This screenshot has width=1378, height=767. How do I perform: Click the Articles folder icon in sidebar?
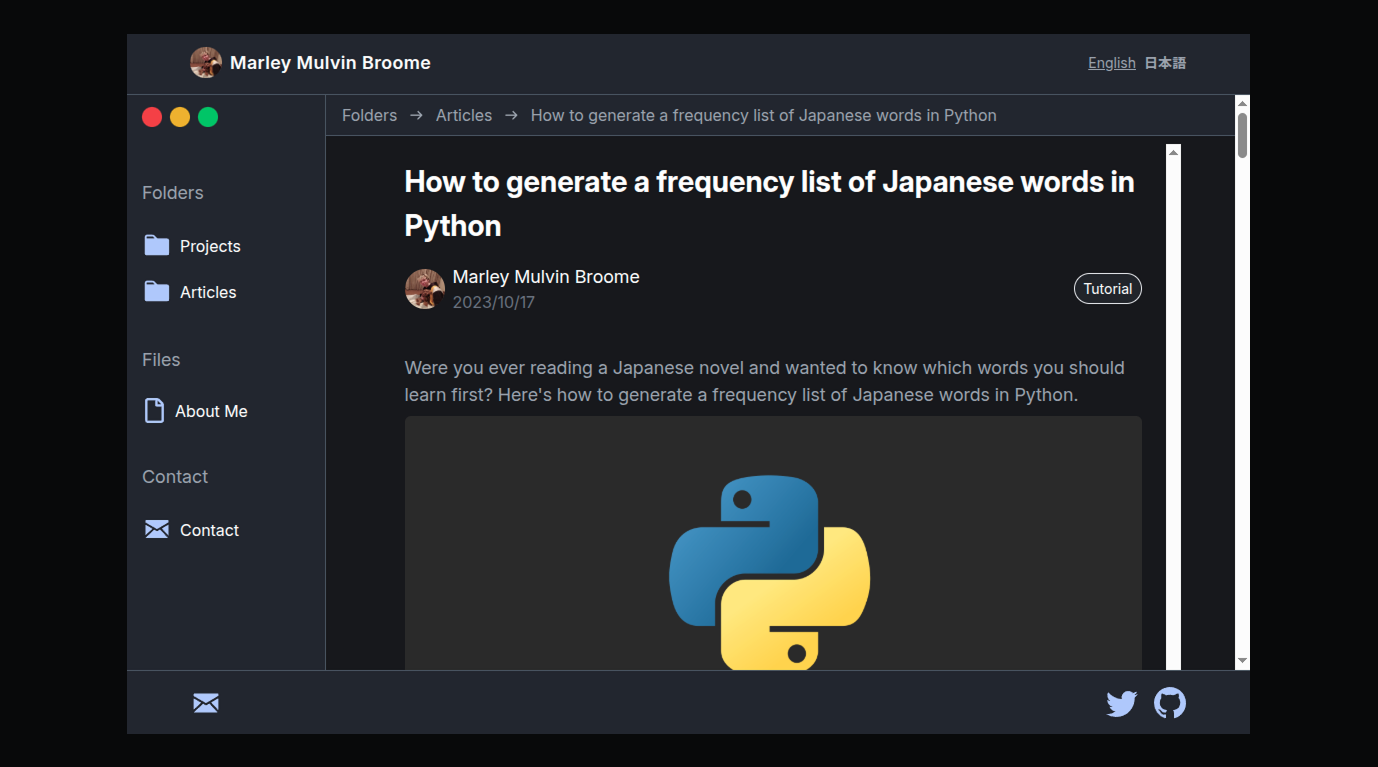click(x=157, y=291)
